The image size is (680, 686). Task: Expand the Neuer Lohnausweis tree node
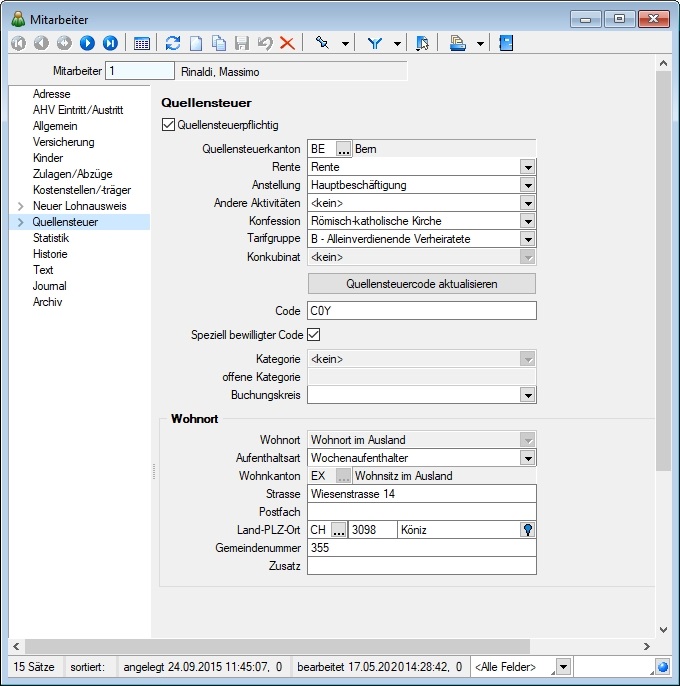21,206
